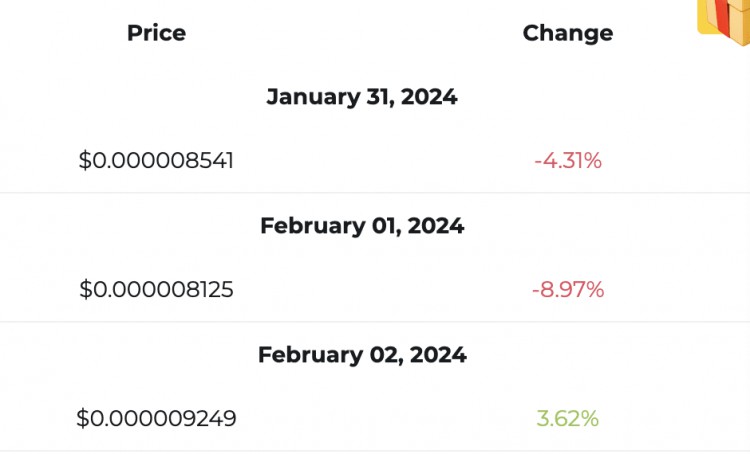Click the green 3.62% change value
750x454 pixels.
click(x=568, y=419)
